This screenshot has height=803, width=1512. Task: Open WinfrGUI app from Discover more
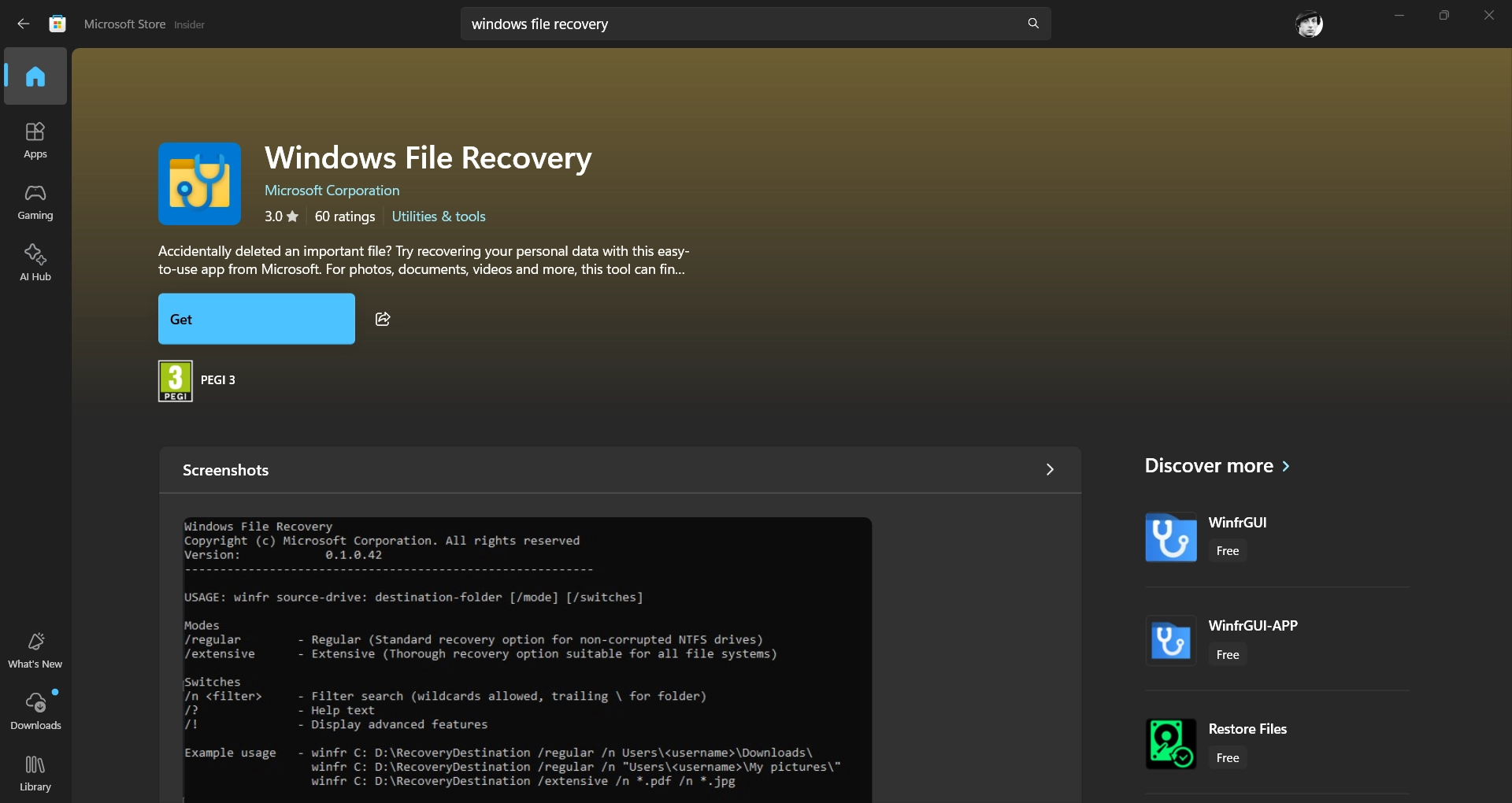(x=1237, y=523)
